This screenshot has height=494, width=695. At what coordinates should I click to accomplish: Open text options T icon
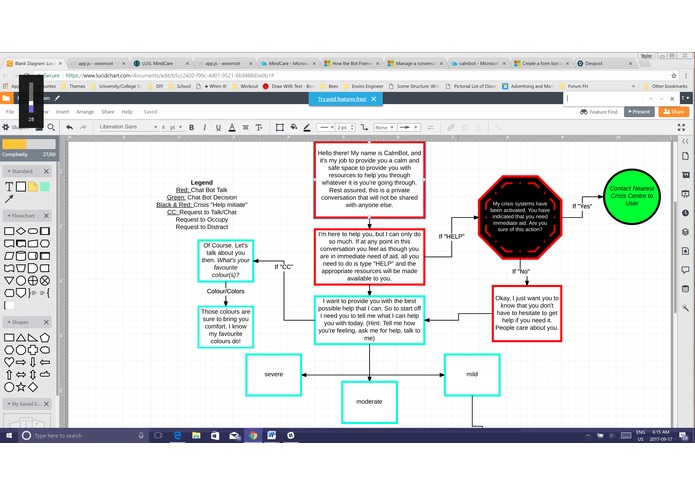coord(259,128)
